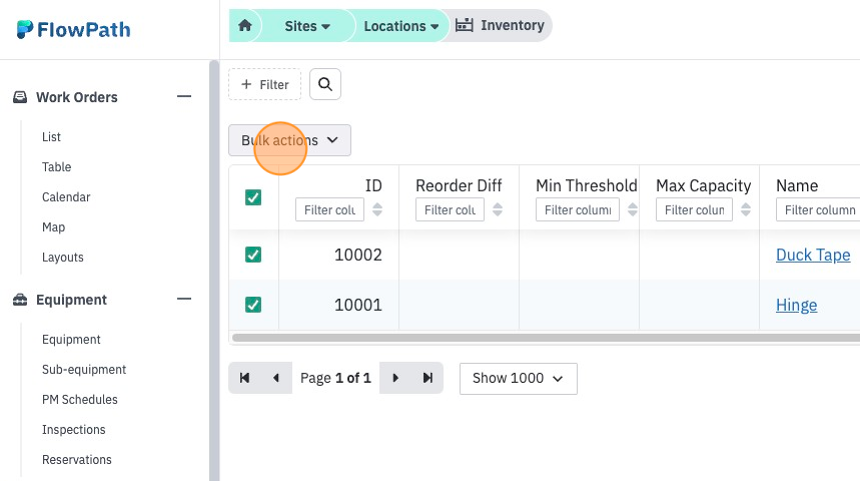Open the Duck Tape item link
860x481 pixels.
click(x=813, y=255)
